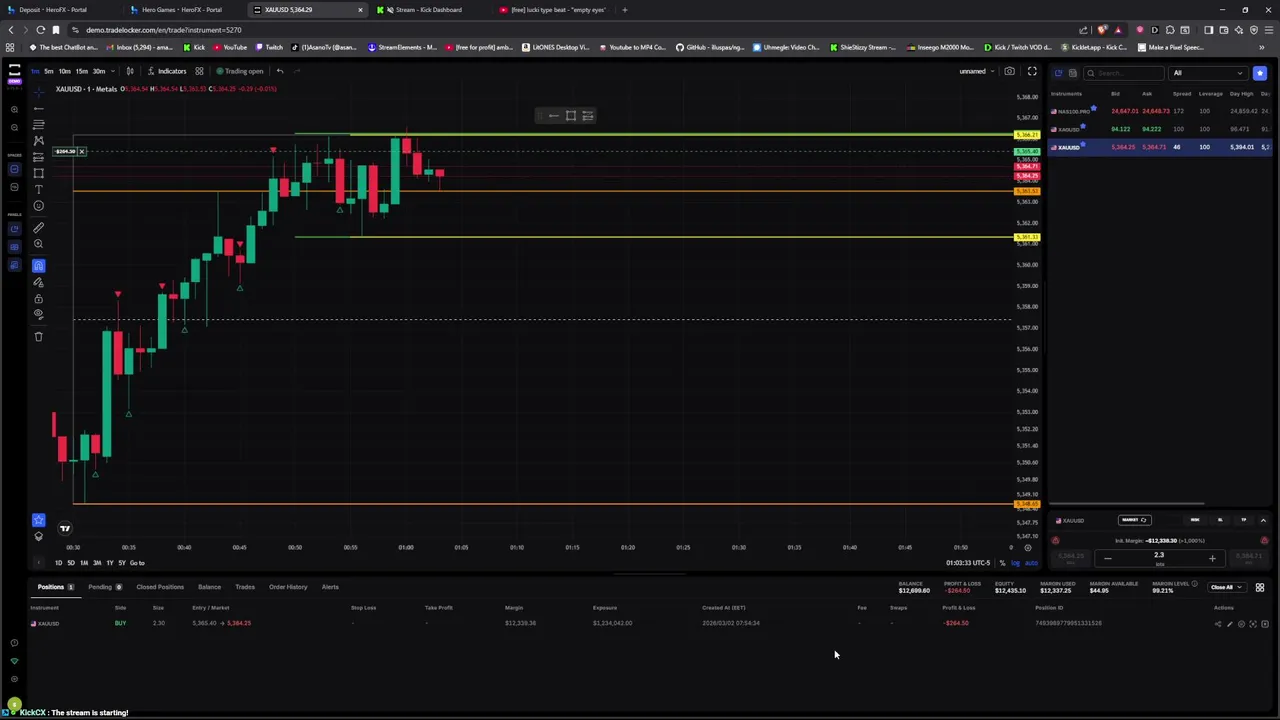Share the XAUUSD position
Screen dimensions: 1280x720
pos(1218,624)
